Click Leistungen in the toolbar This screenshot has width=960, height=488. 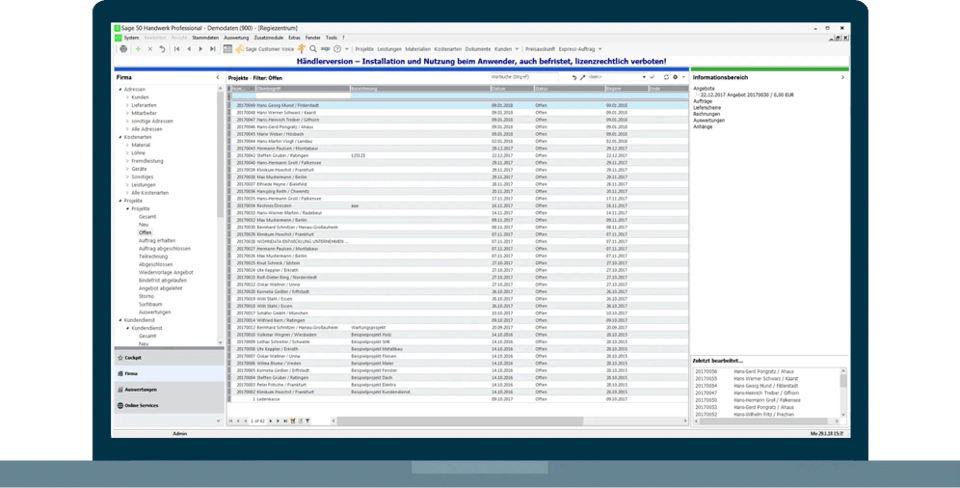click(389, 49)
